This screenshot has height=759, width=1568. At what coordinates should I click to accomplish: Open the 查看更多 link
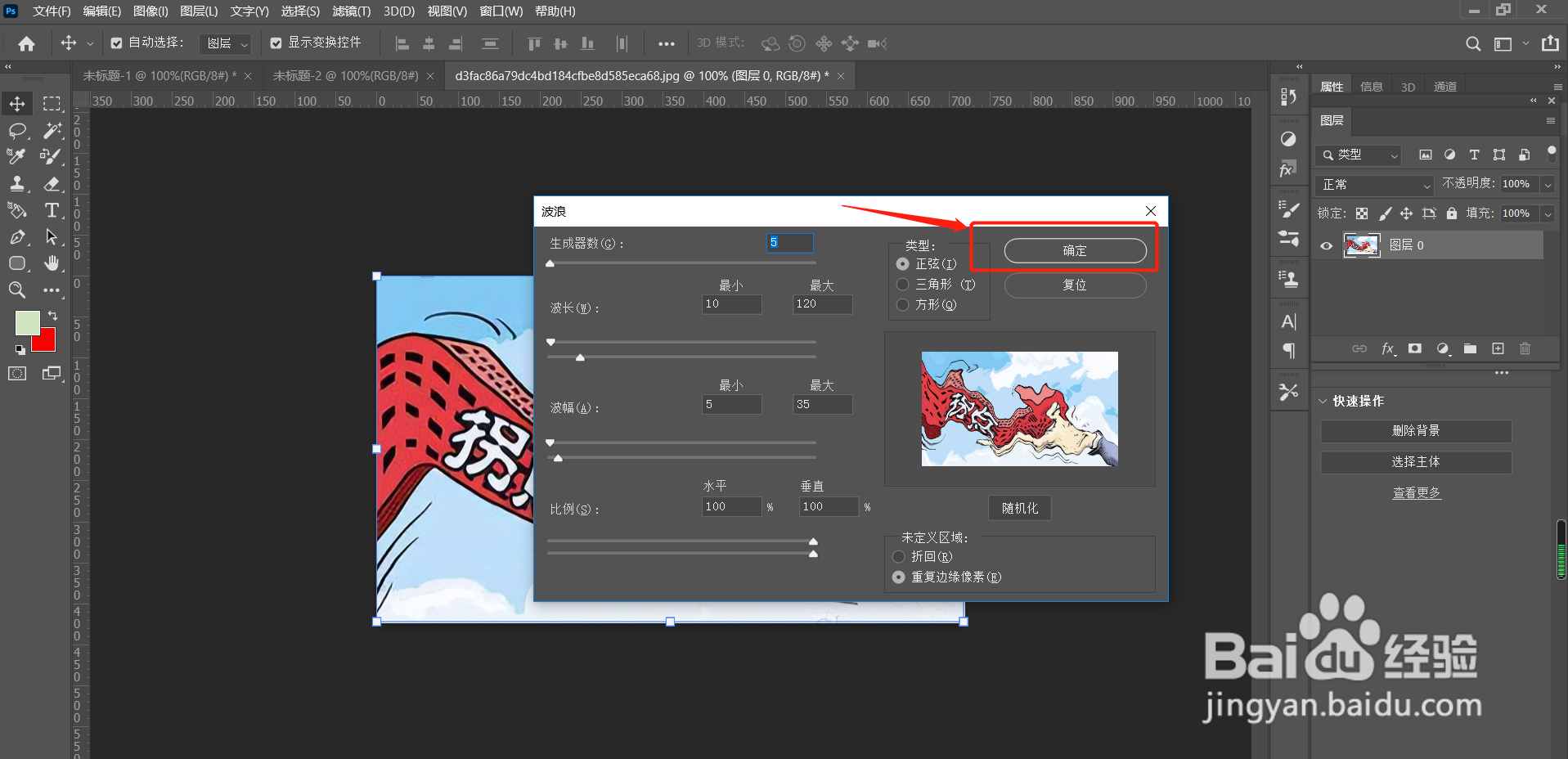coord(1417,493)
